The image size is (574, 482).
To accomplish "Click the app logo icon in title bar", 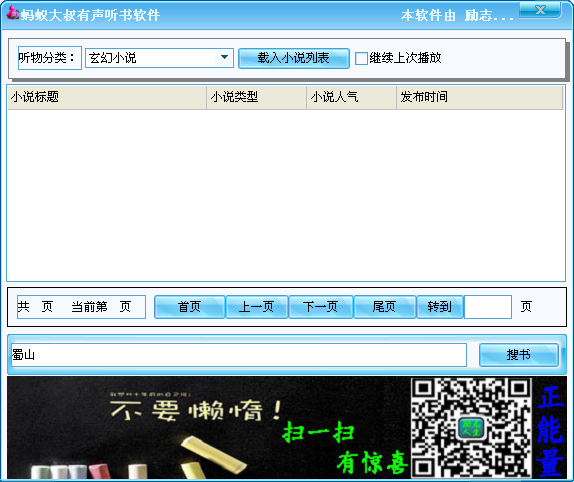I will (x=13, y=13).
